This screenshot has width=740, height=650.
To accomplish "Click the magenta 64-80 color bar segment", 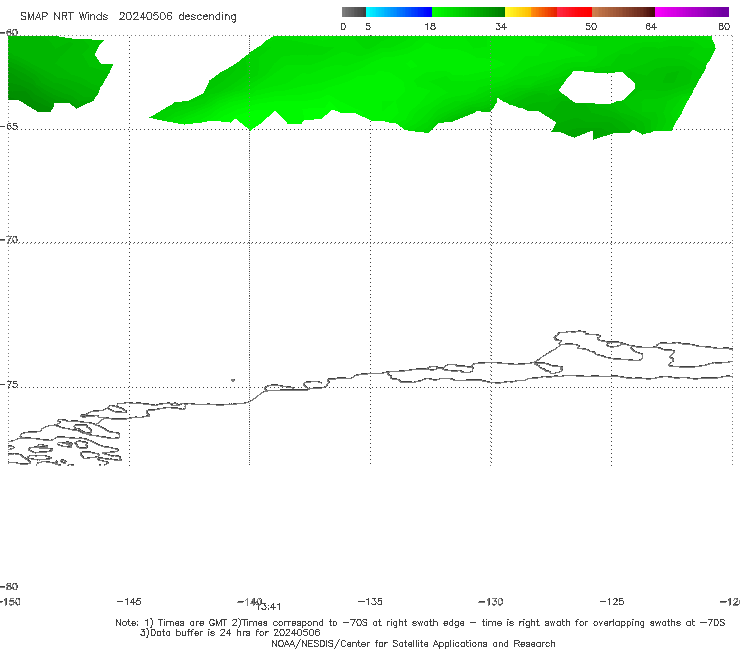I will coord(692,12).
